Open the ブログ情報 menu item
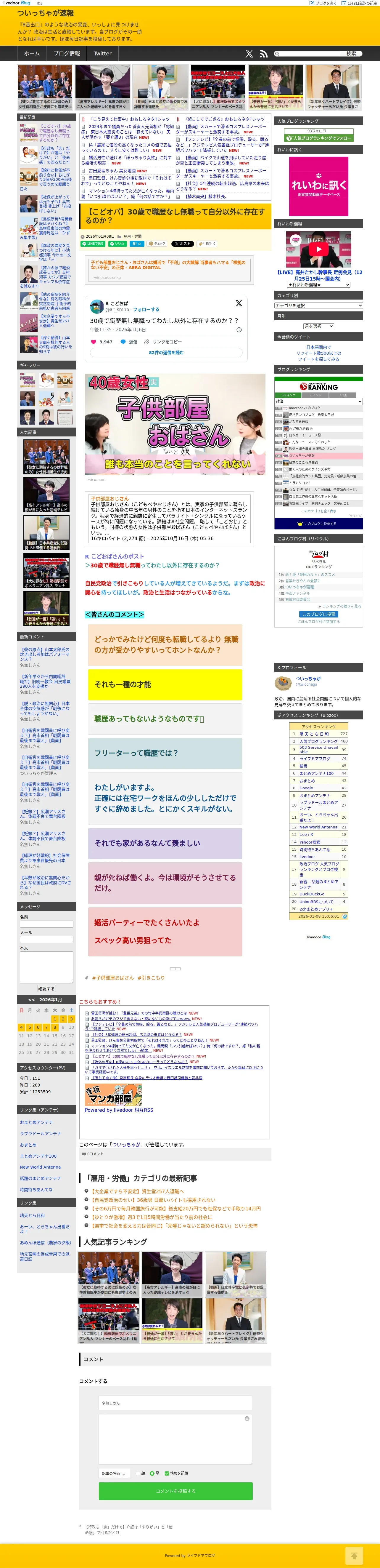 pos(66,54)
